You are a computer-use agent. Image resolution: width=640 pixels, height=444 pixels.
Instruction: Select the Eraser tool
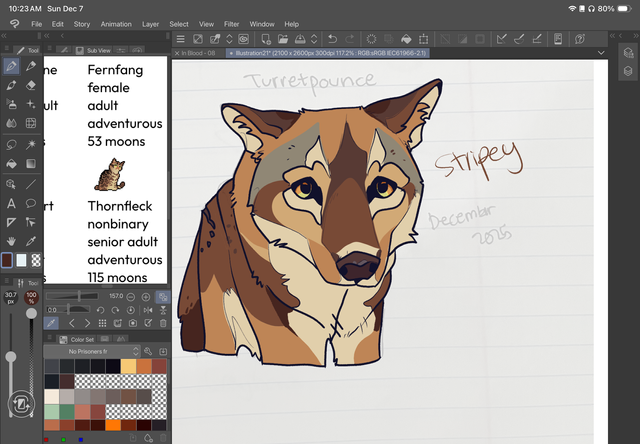pos(32,86)
